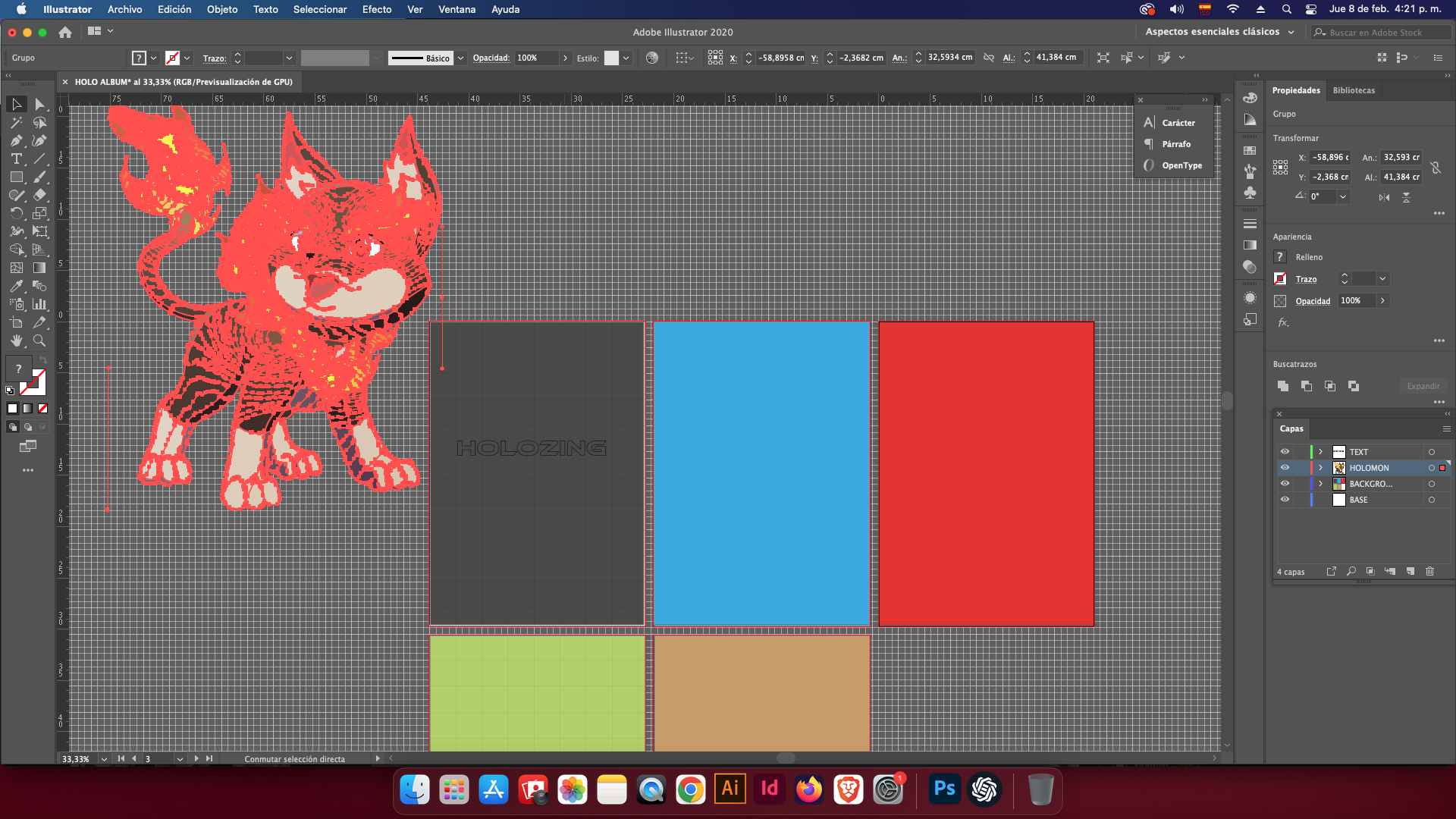Toggle visibility of HOLOMON layer
This screenshot has width=1456, height=819.
coord(1285,467)
